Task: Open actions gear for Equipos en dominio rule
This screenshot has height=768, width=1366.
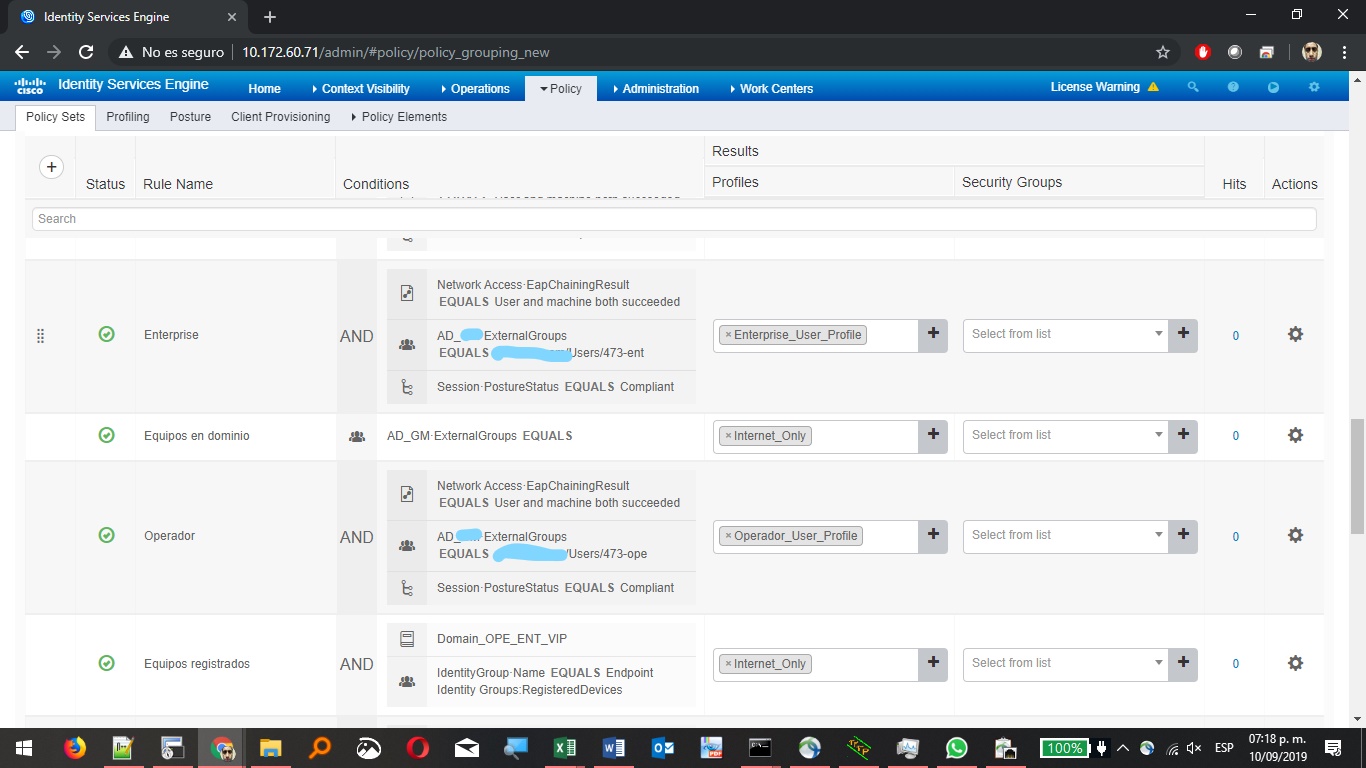Action: [x=1295, y=435]
